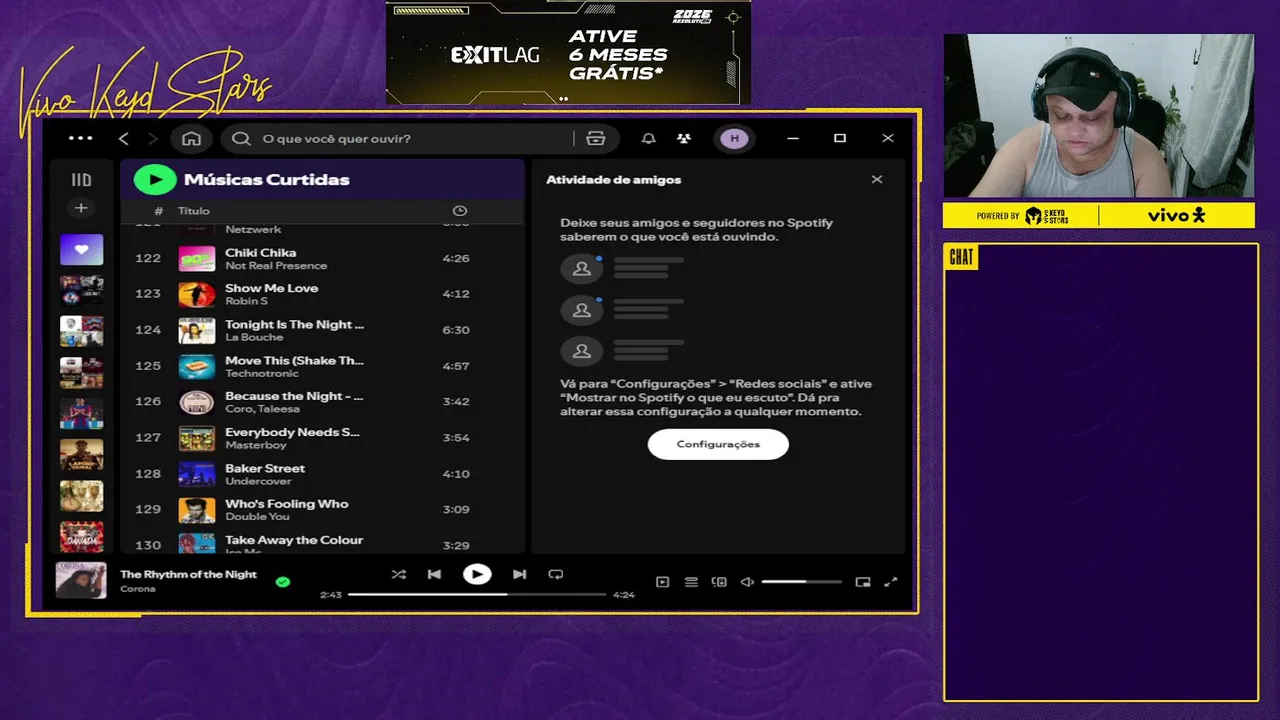Toggle the green liked checkmark
The image size is (1280, 720).
click(283, 581)
